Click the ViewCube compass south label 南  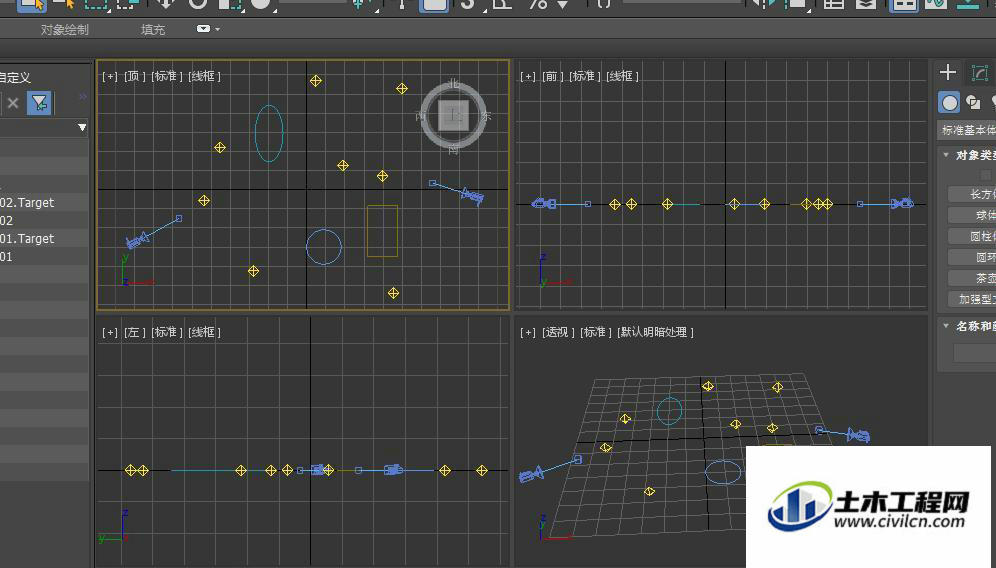point(454,150)
